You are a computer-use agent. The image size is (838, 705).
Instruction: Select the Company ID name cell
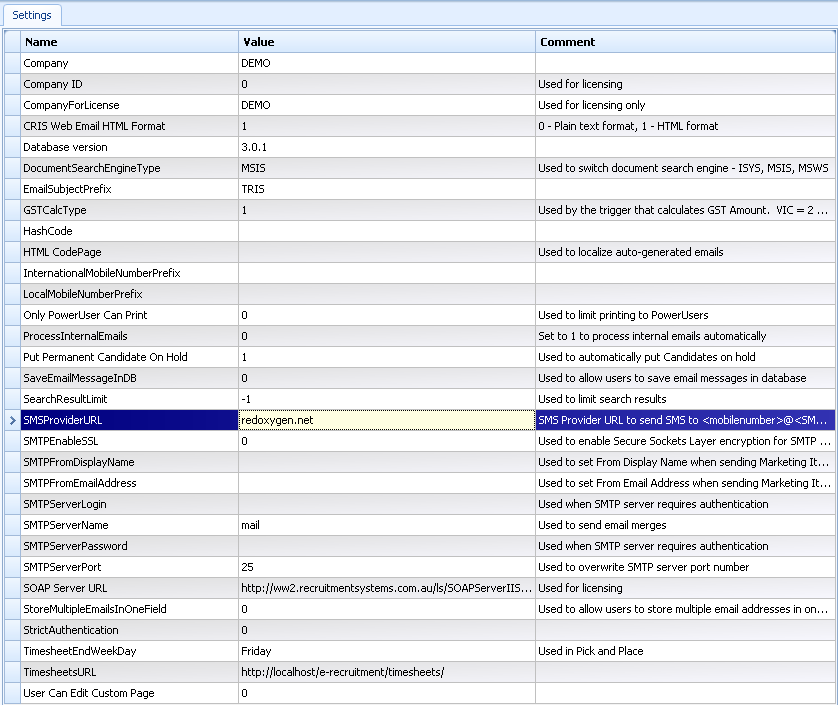click(129, 84)
